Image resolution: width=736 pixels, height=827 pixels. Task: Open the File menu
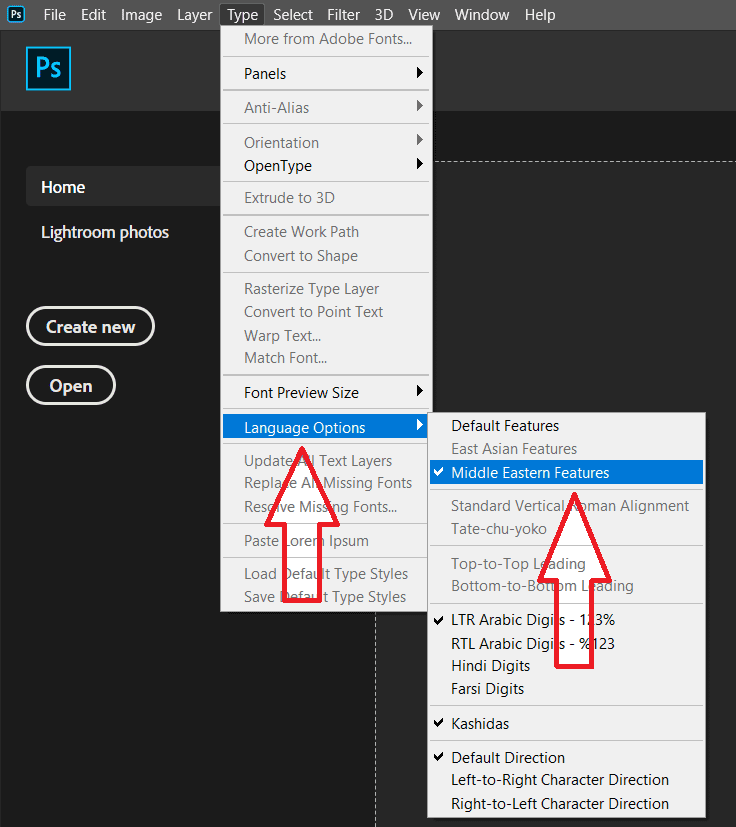(x=54, y=15)
